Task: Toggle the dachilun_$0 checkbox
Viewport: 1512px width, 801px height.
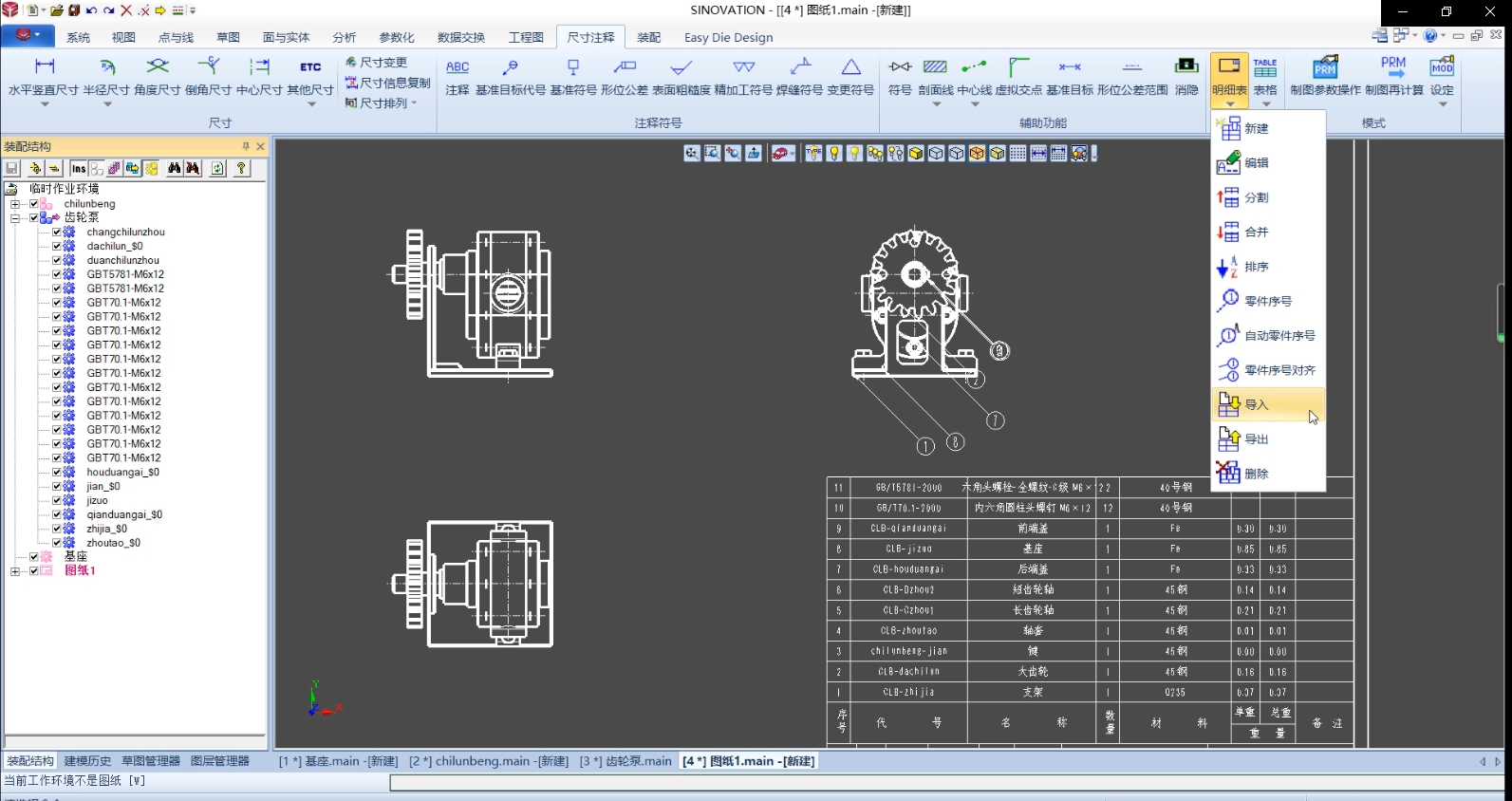Action: [57, 246]
